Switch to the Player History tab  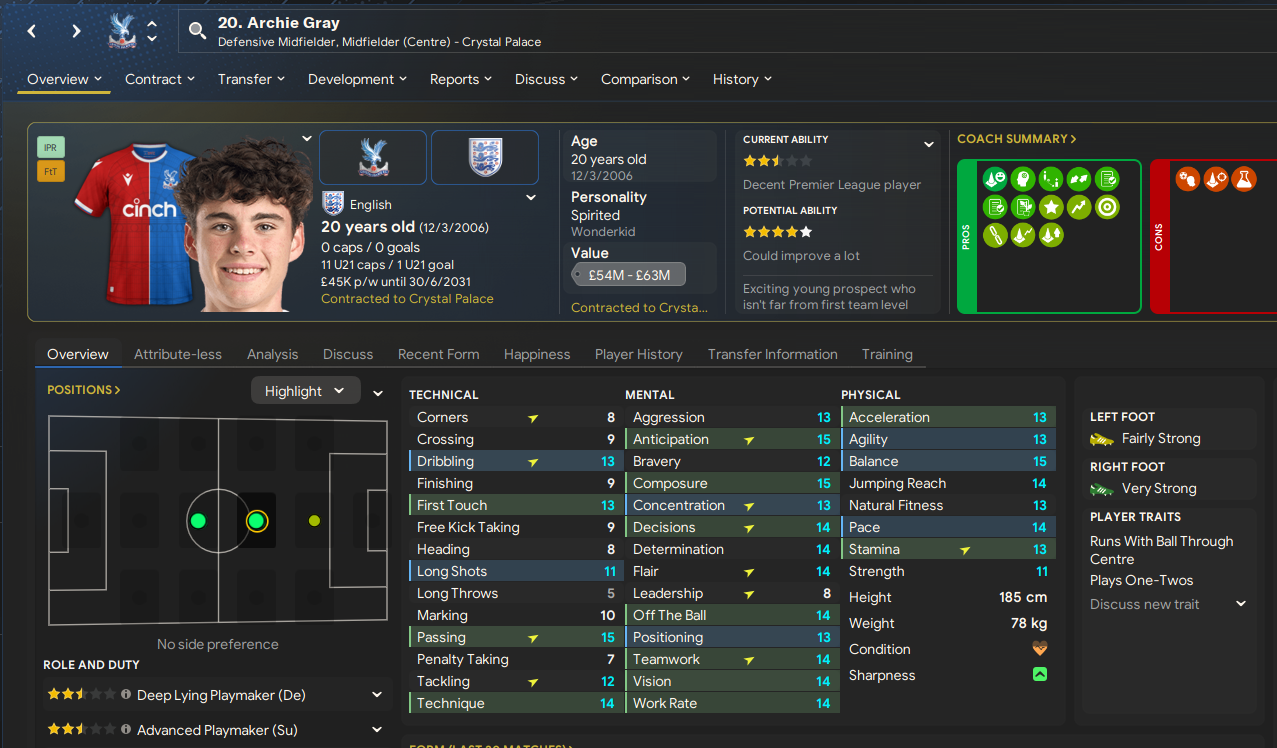click(x=639, y=354)
